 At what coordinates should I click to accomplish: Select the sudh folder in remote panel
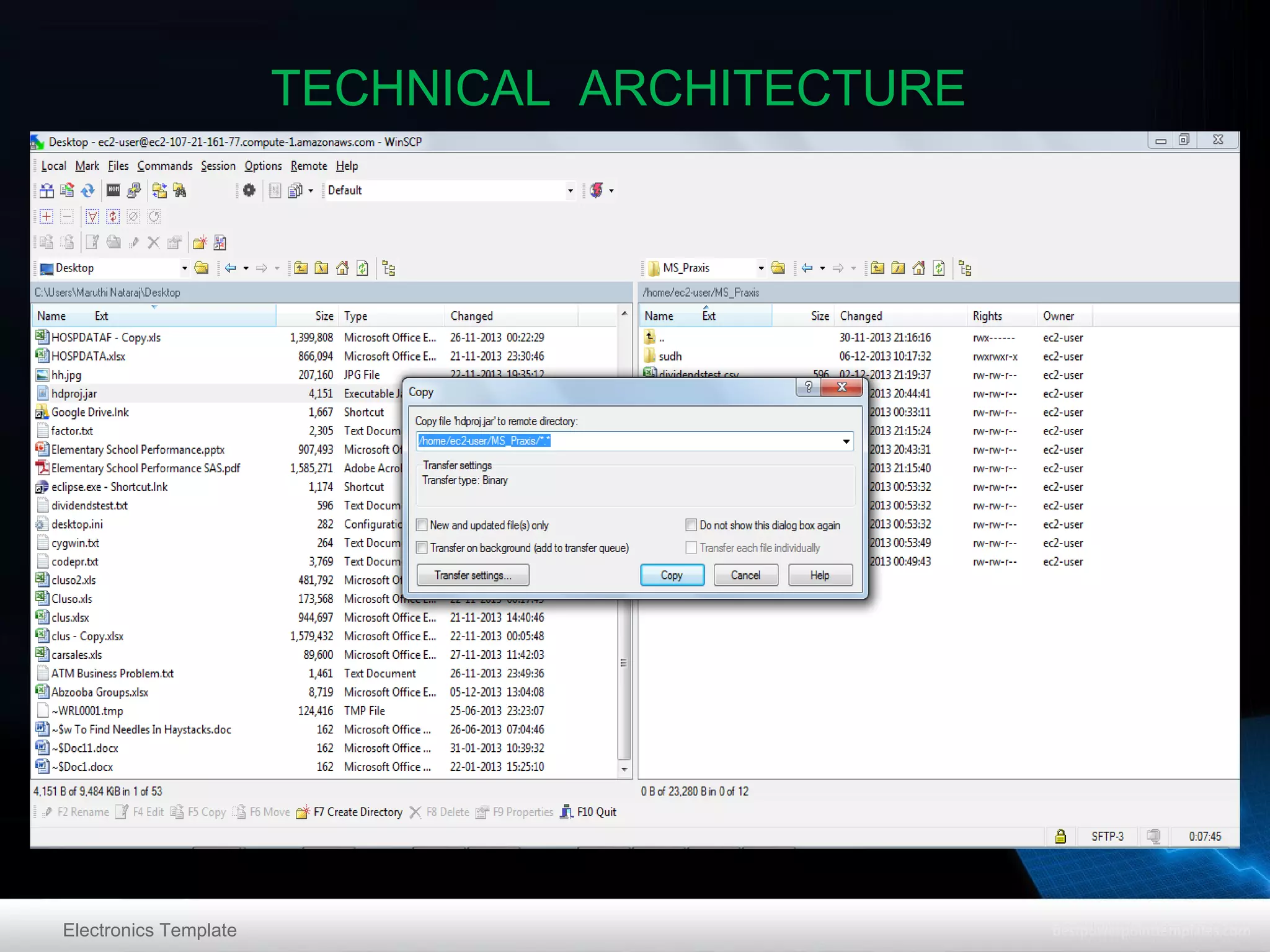coord(670,356)
